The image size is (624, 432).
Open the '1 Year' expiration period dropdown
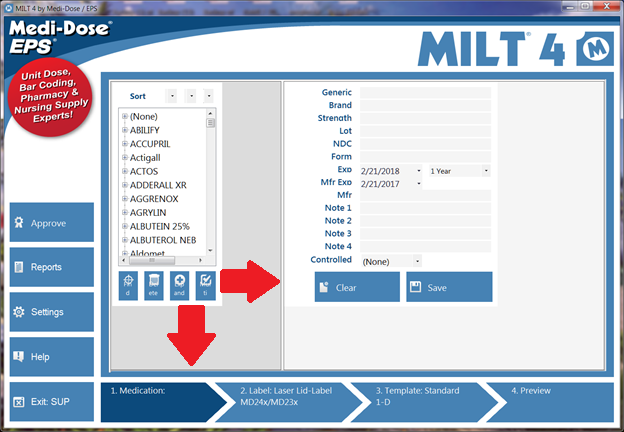point(486,171)
